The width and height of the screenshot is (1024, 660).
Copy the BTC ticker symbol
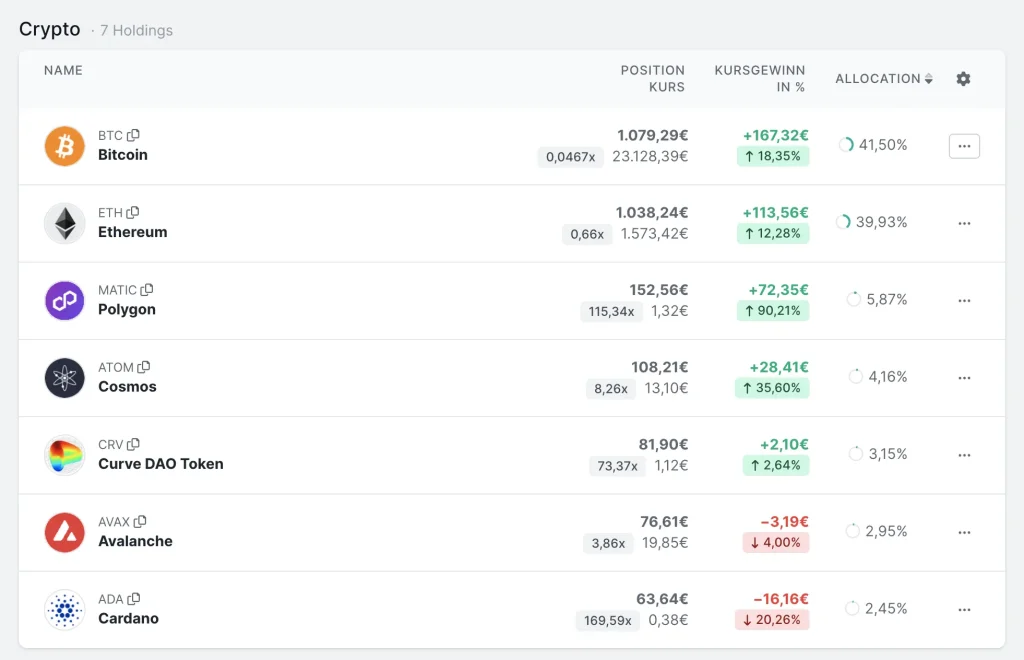pyautogui.click(x=134, y=135)
